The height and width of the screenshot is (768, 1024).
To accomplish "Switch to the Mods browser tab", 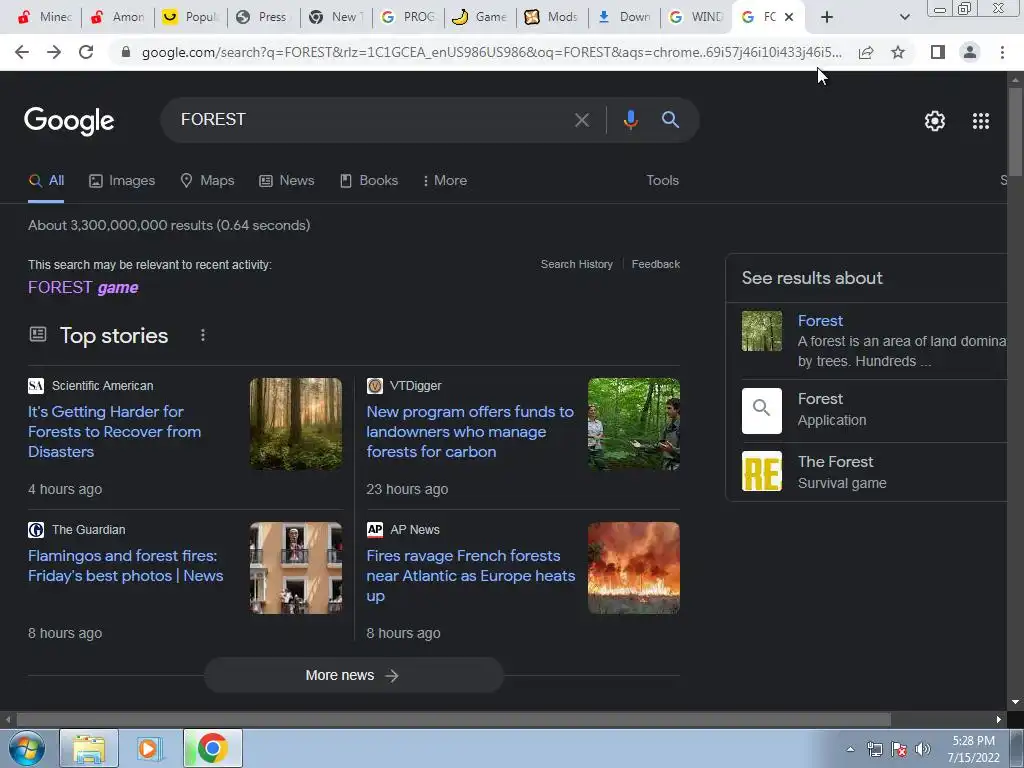I will (x=552, y=17).
